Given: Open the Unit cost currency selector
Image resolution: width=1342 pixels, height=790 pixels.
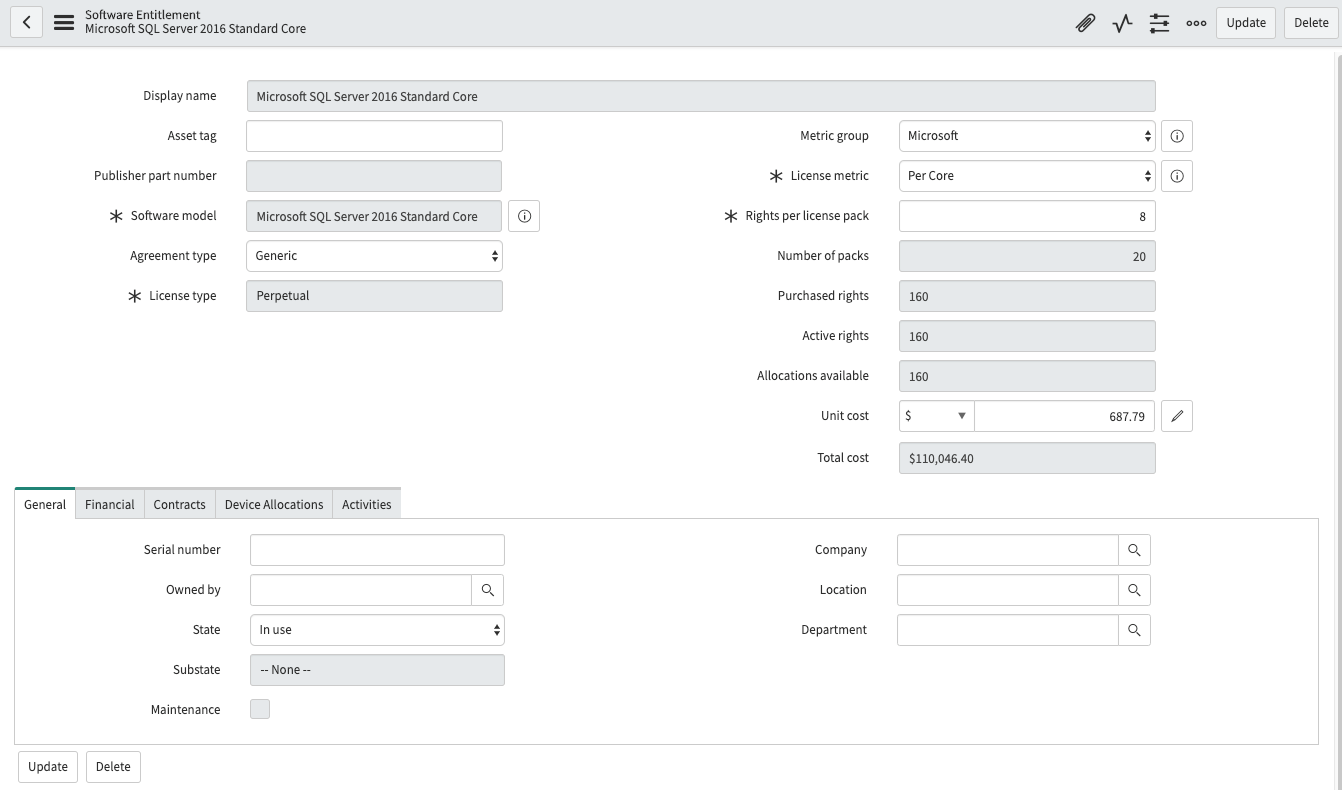Looking at the screenshot, I should (x=936, y=416).
